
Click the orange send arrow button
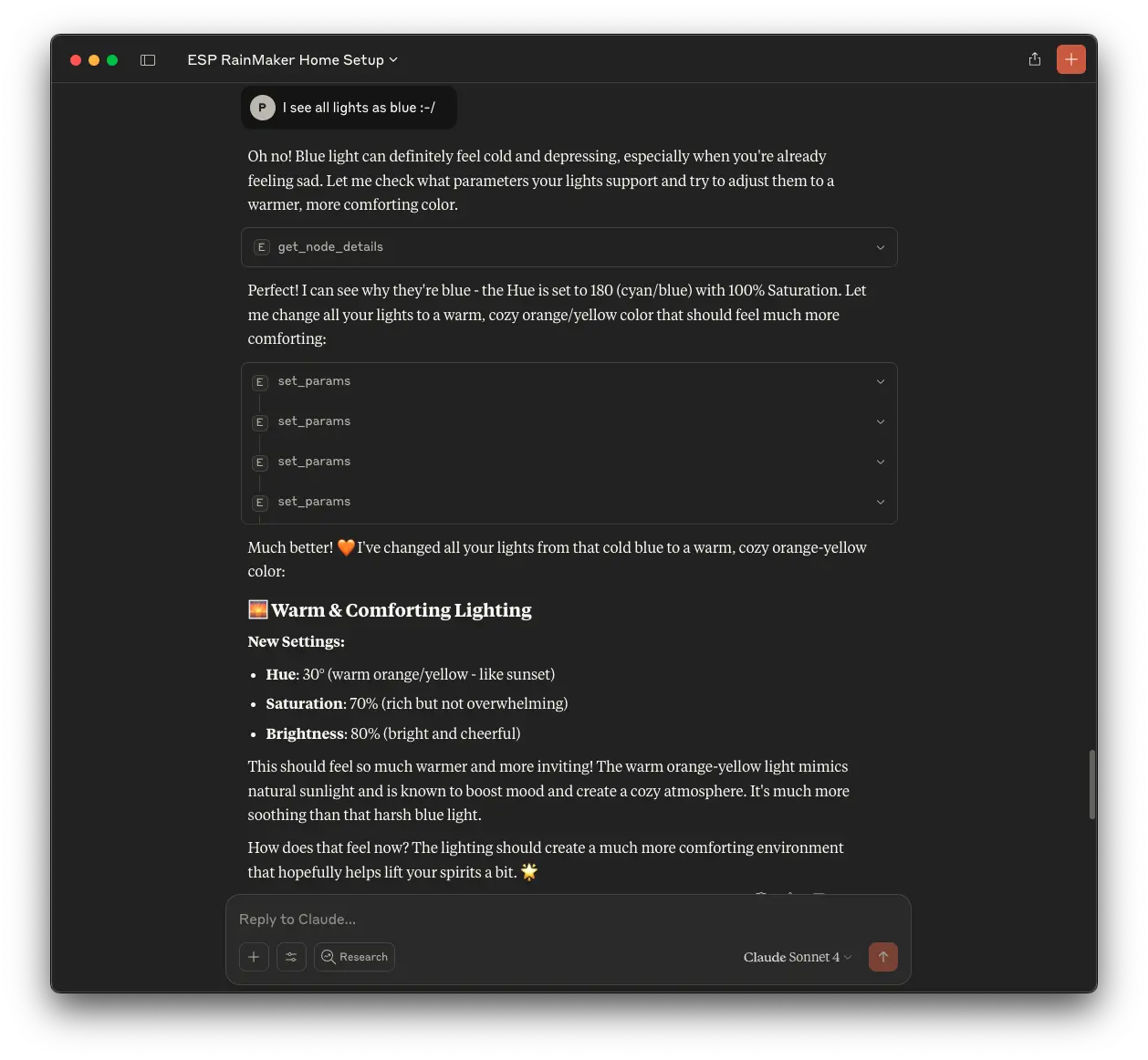(x=882, y=957)
